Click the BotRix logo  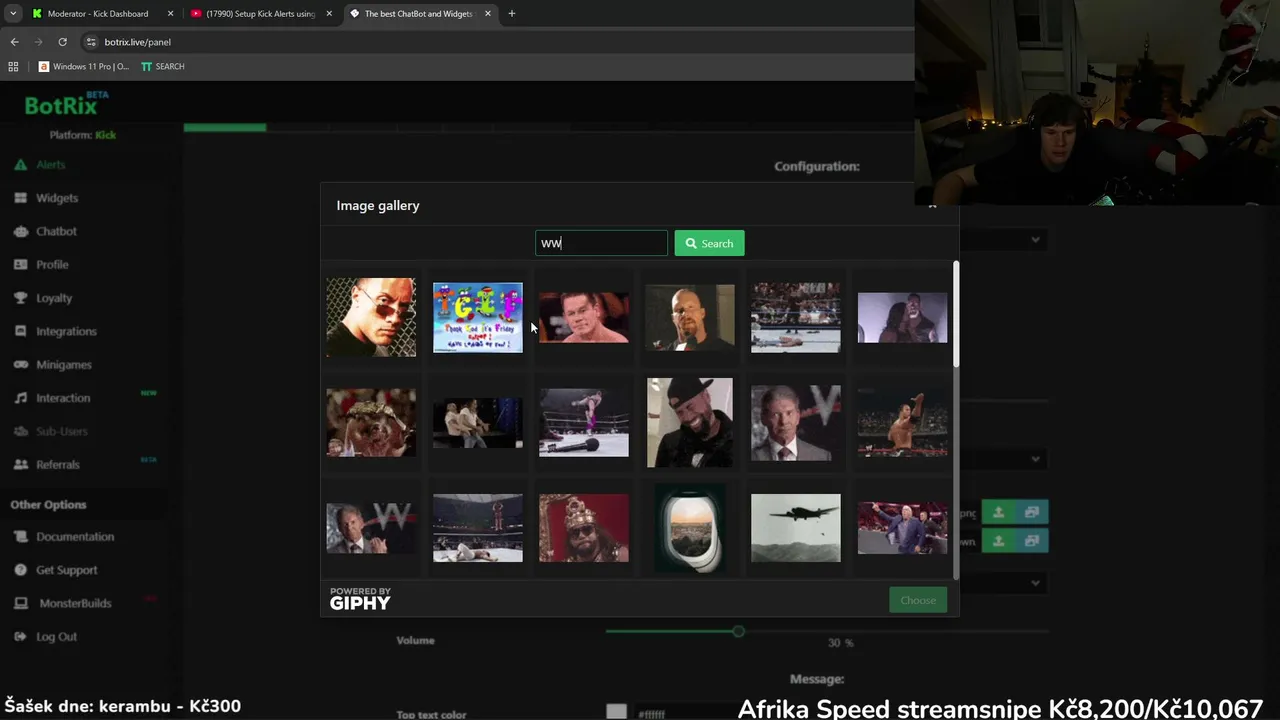tap(66, 104)
